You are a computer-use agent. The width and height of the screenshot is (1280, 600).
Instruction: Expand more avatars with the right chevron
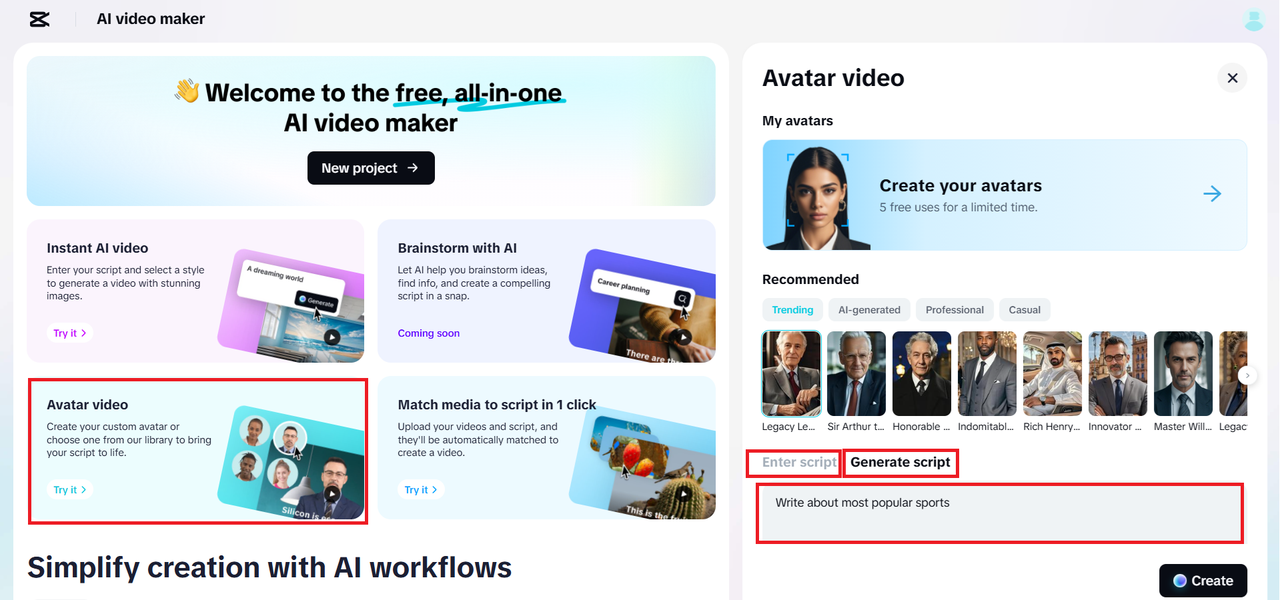(x=1246, y=373)
